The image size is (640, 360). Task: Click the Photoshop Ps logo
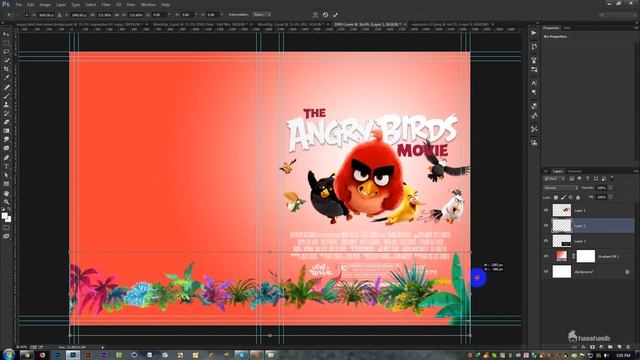tap(6, 4)
